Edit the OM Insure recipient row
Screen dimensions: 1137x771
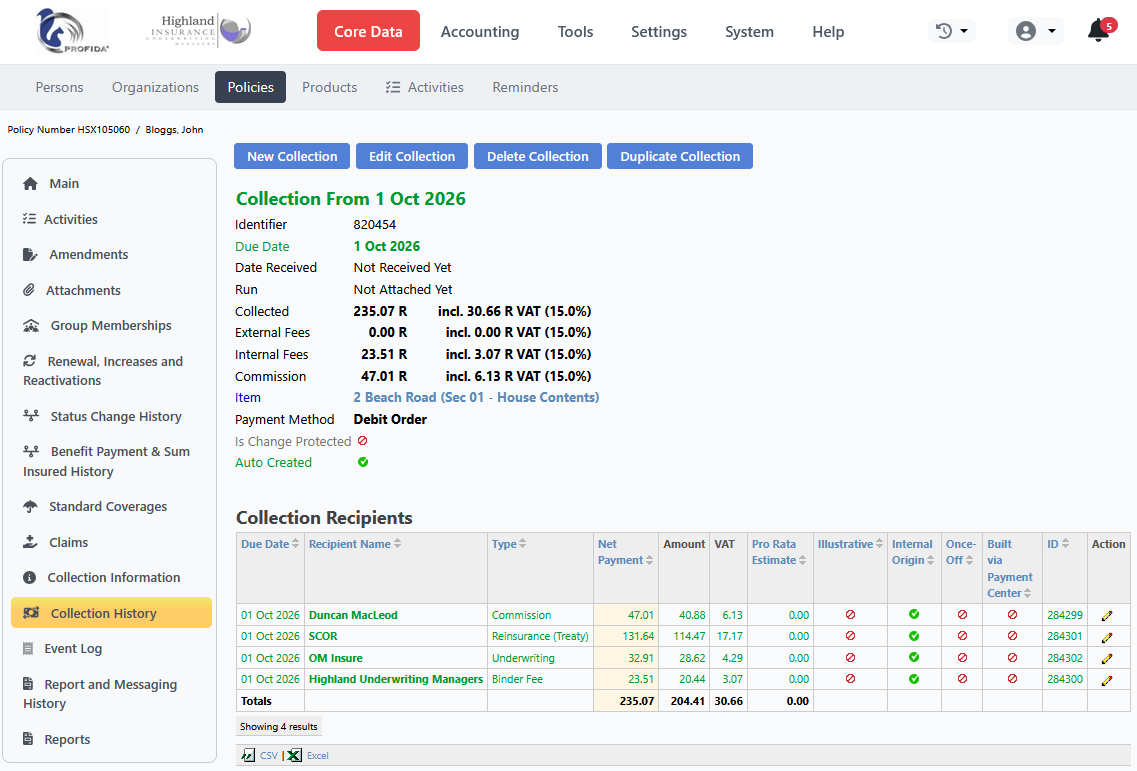point(1107,659)
